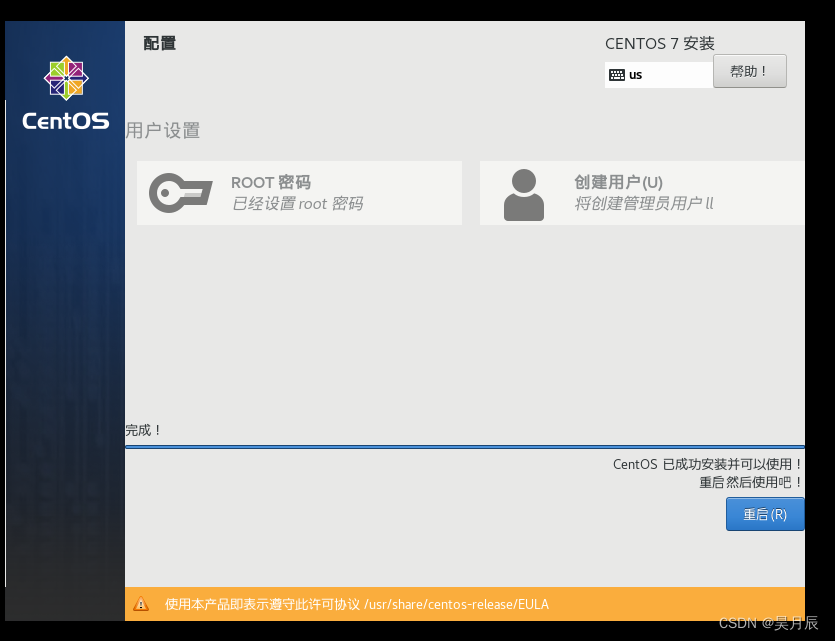The height and width of the screenshot is (641, 835).
Task: Open the 帮助！ help button
Action: (x=750, y=71)
